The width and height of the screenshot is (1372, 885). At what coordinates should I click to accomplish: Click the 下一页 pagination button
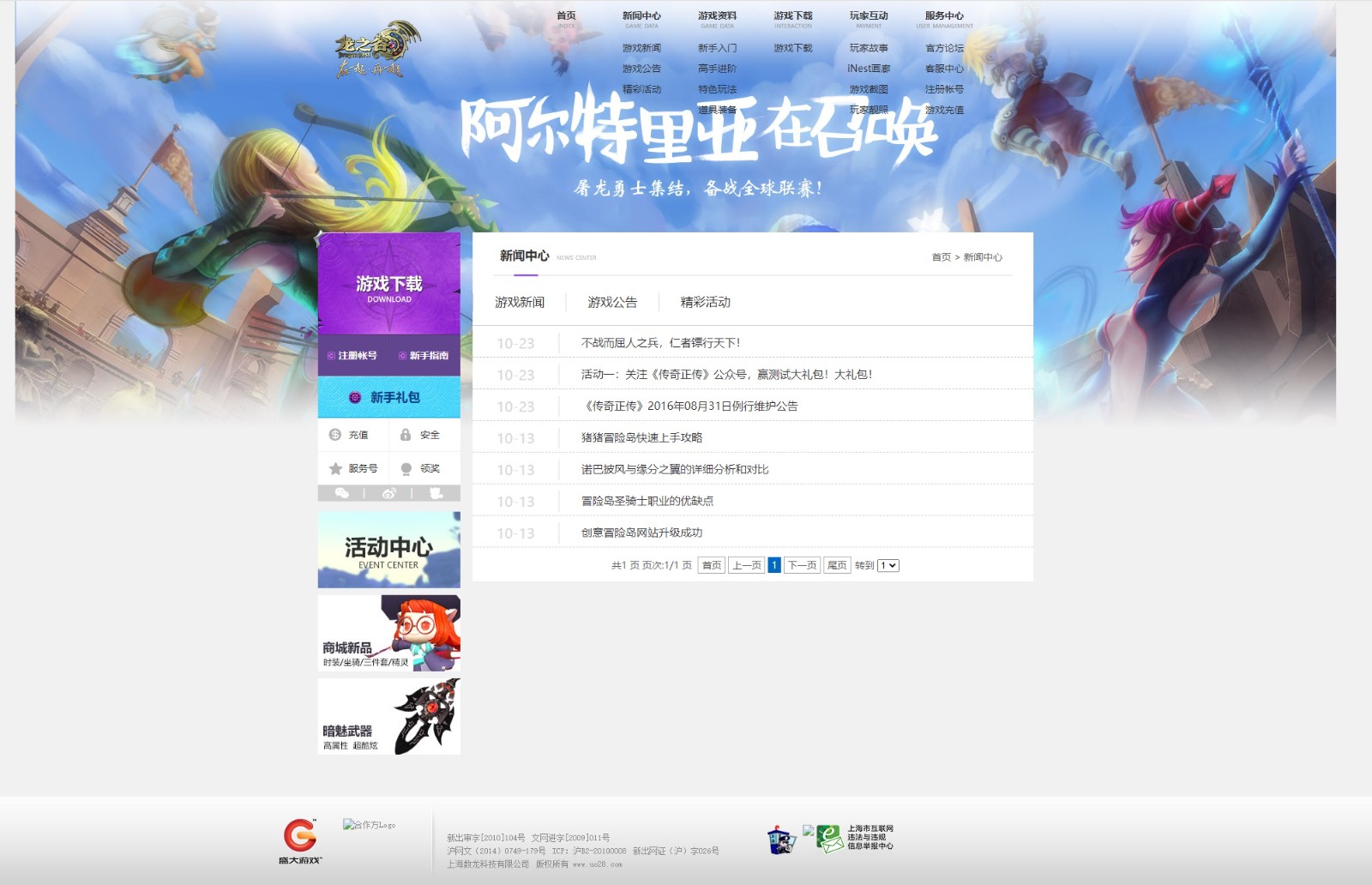click(x=802, y=565)
